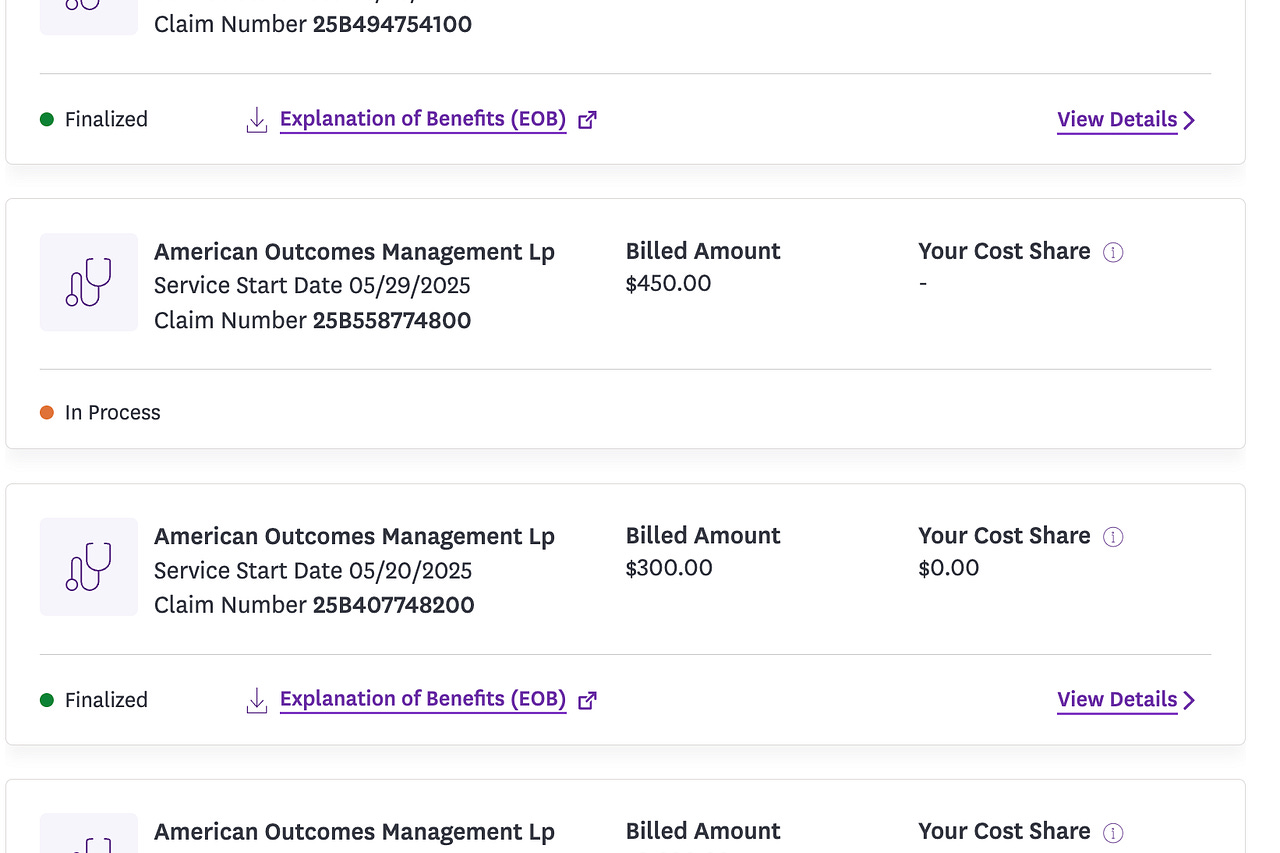1280x853 pixels.
Task: Click Billed Amount label on $450.00 claim
Action: point(703,251)
